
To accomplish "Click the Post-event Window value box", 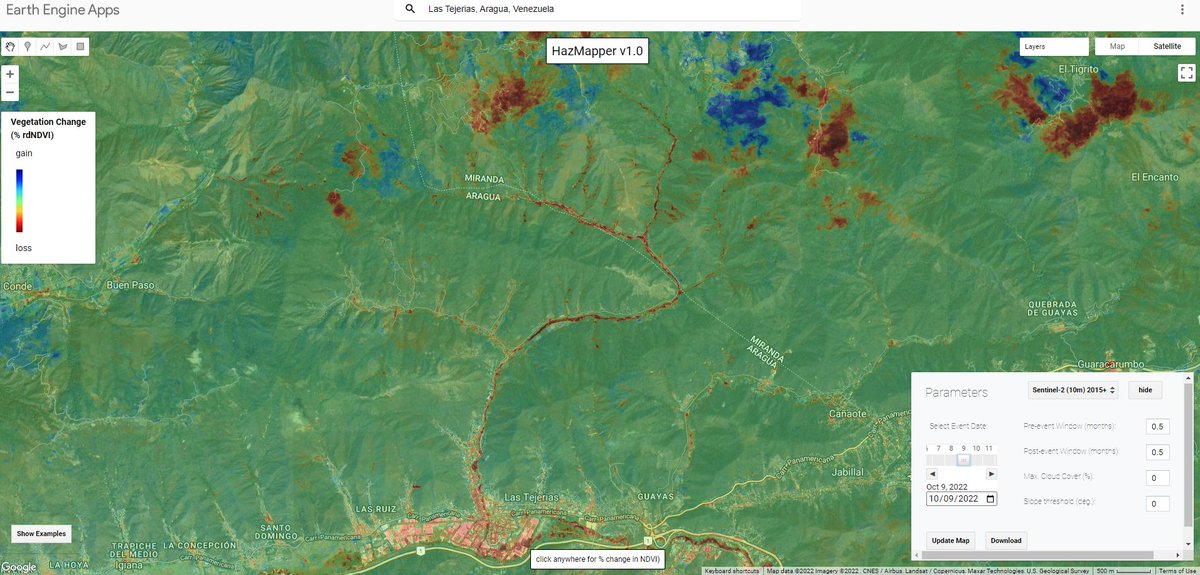I will (x=1157, y=452).
